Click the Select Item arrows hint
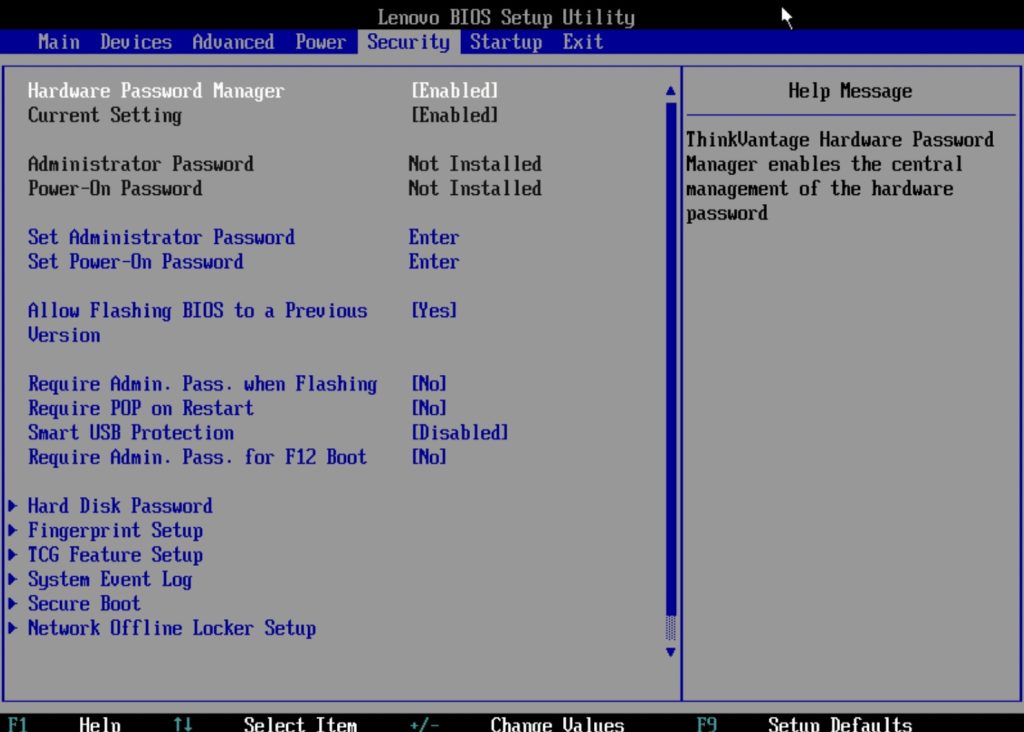The image size is (1024, 732). (x=265, y=724)
